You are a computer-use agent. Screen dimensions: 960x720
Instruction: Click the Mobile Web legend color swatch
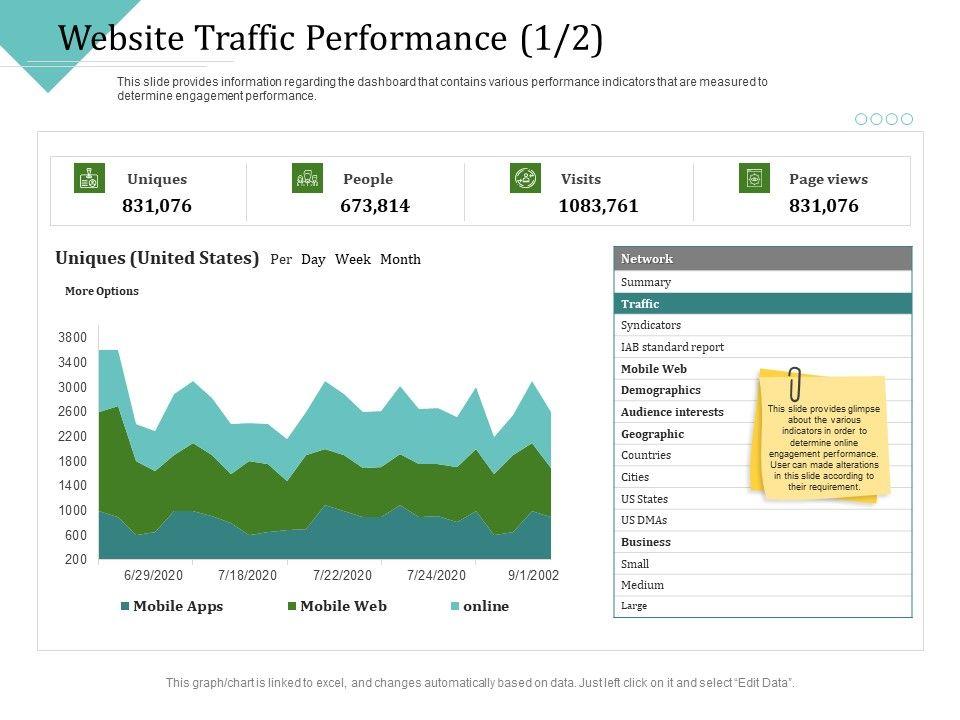[x=292, y=607]
